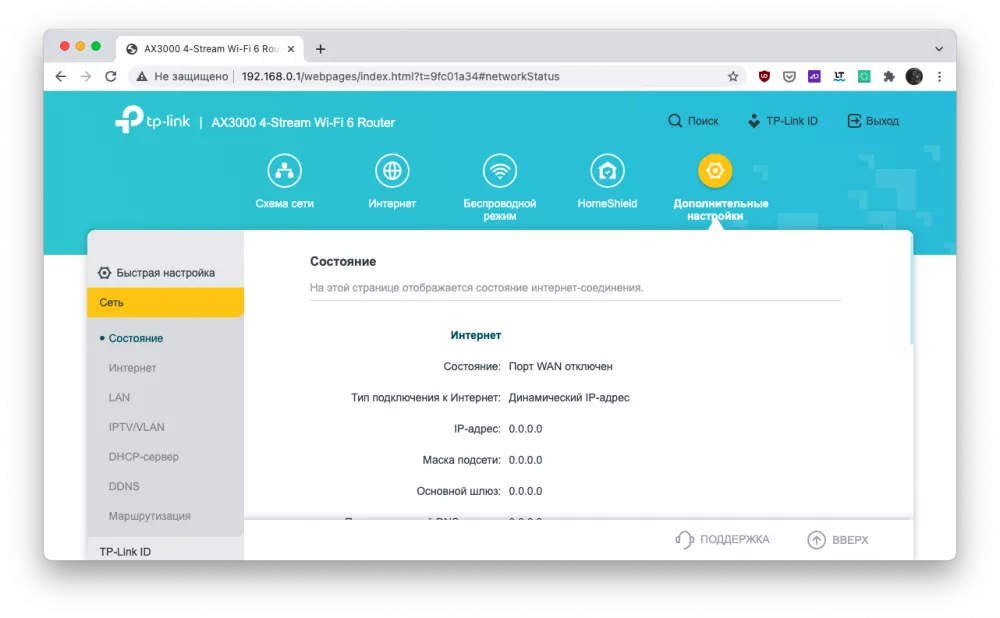Open LanguageTool LT extension
Screen dimensions: 1000x618
[839, 77]
